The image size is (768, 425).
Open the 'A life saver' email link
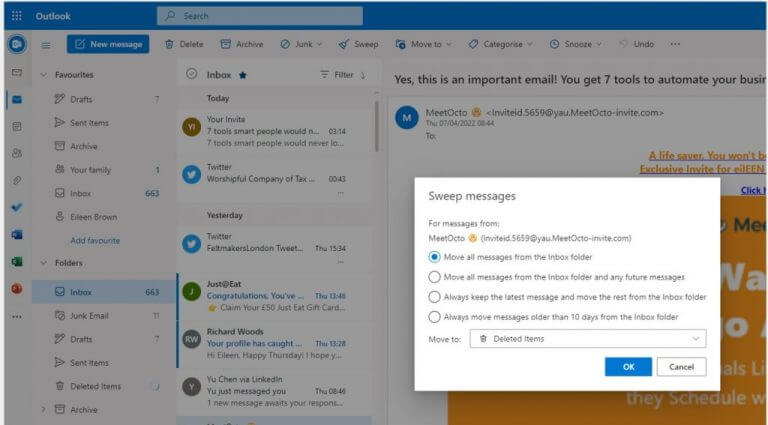[x=707, y=156]
